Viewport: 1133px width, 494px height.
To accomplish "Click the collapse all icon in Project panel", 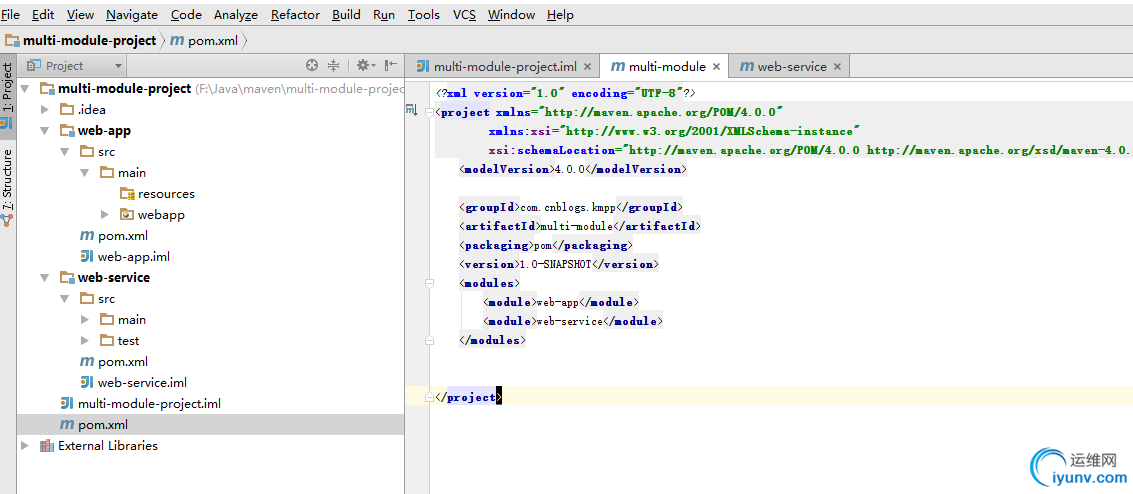I will click(333, 66).
